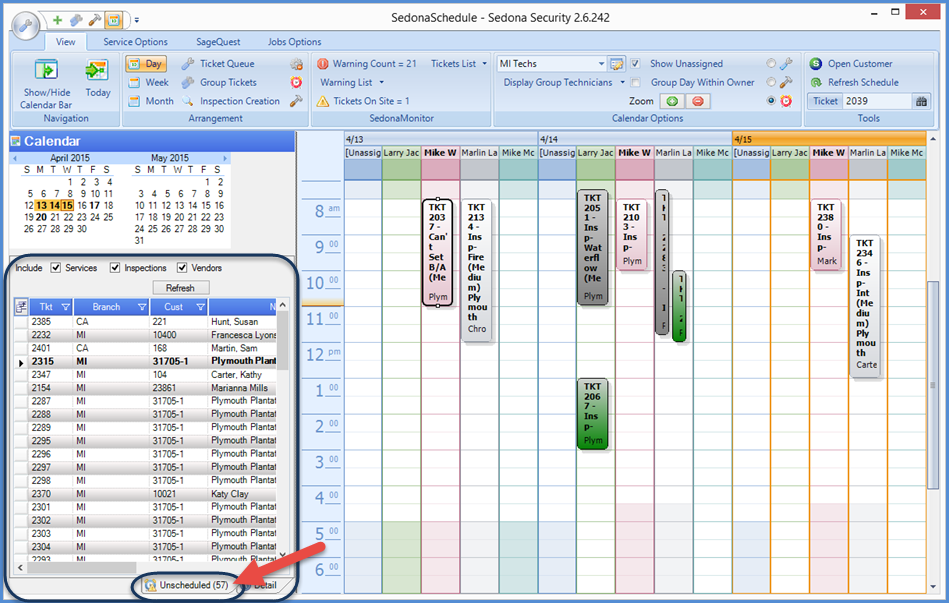This screenshot has height=603, width=949.
Task: Click the 4/13 day header
Action: tap(441, 139)
